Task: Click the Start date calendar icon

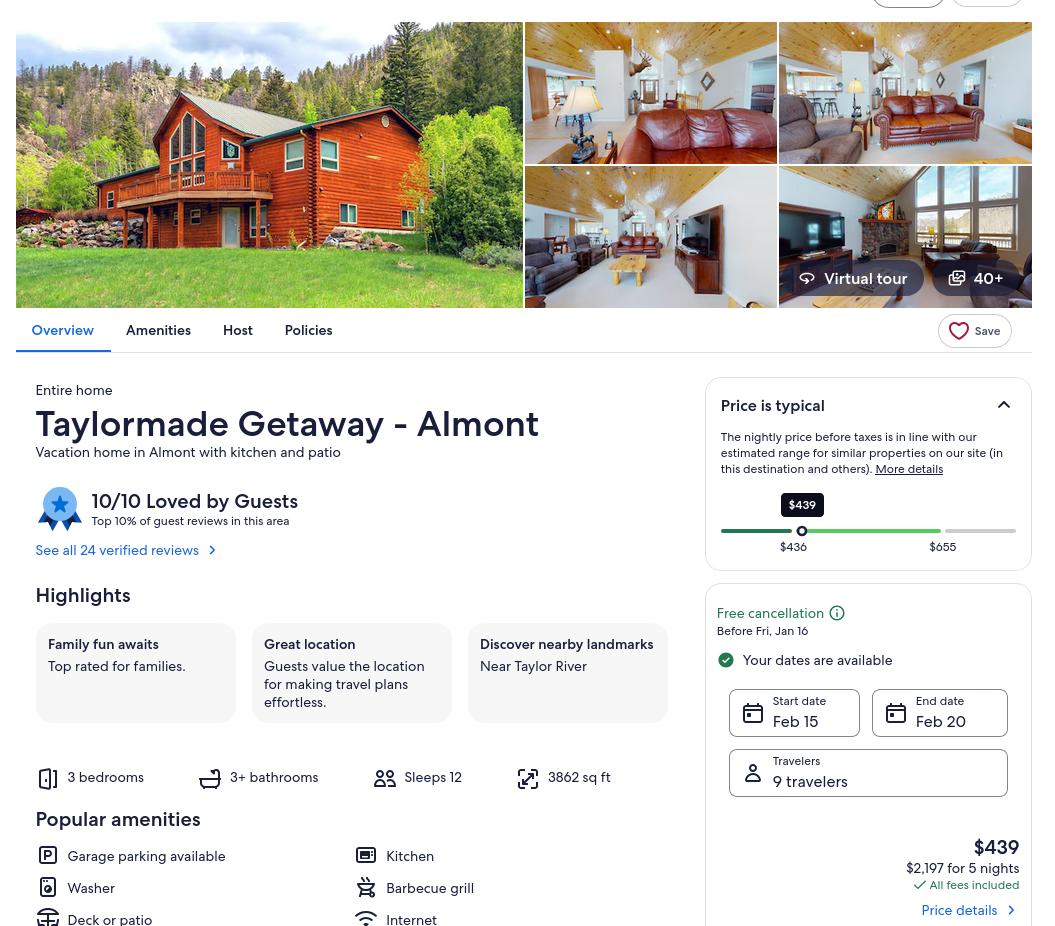Action: (x=752, y=713)
